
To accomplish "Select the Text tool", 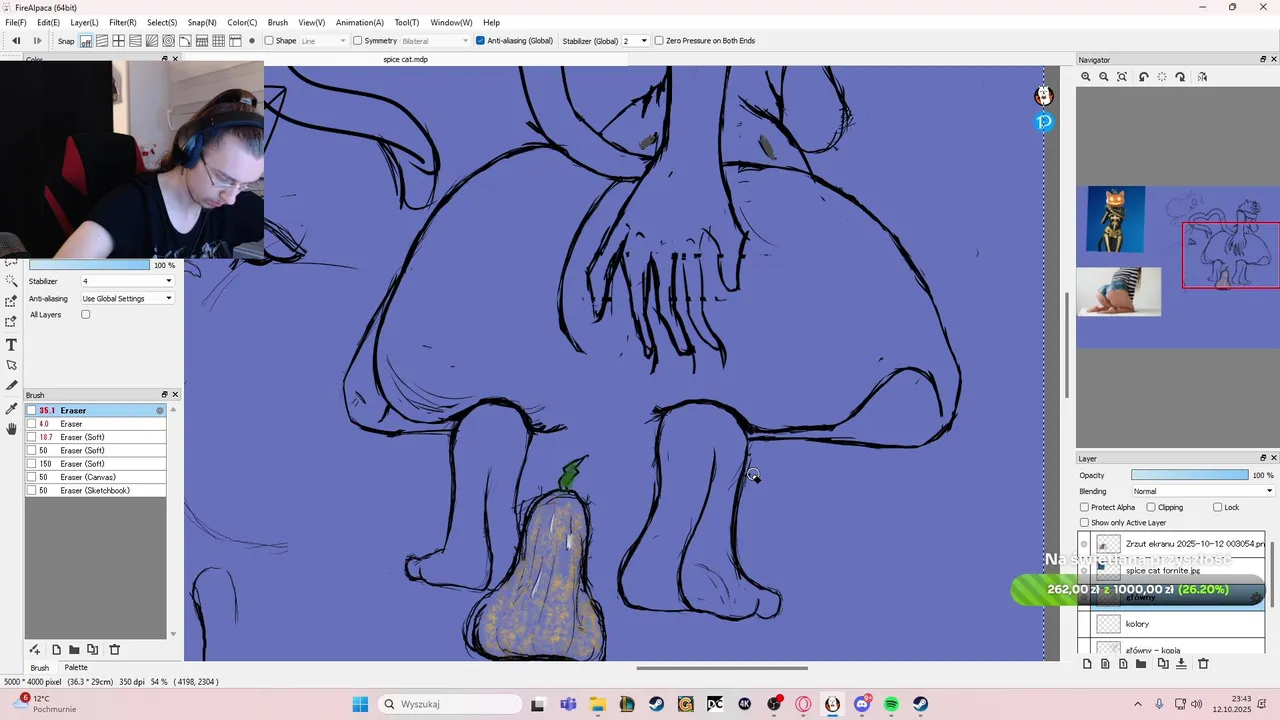I will click(11, 345).
